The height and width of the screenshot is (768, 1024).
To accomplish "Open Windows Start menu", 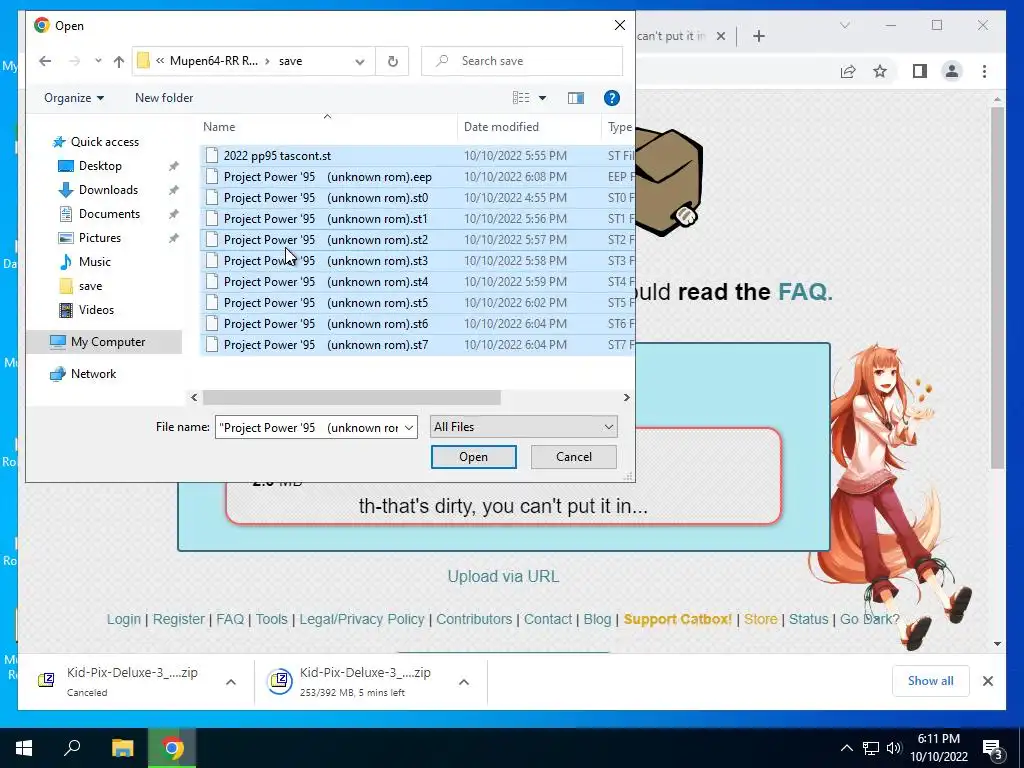I will [24, 748].
